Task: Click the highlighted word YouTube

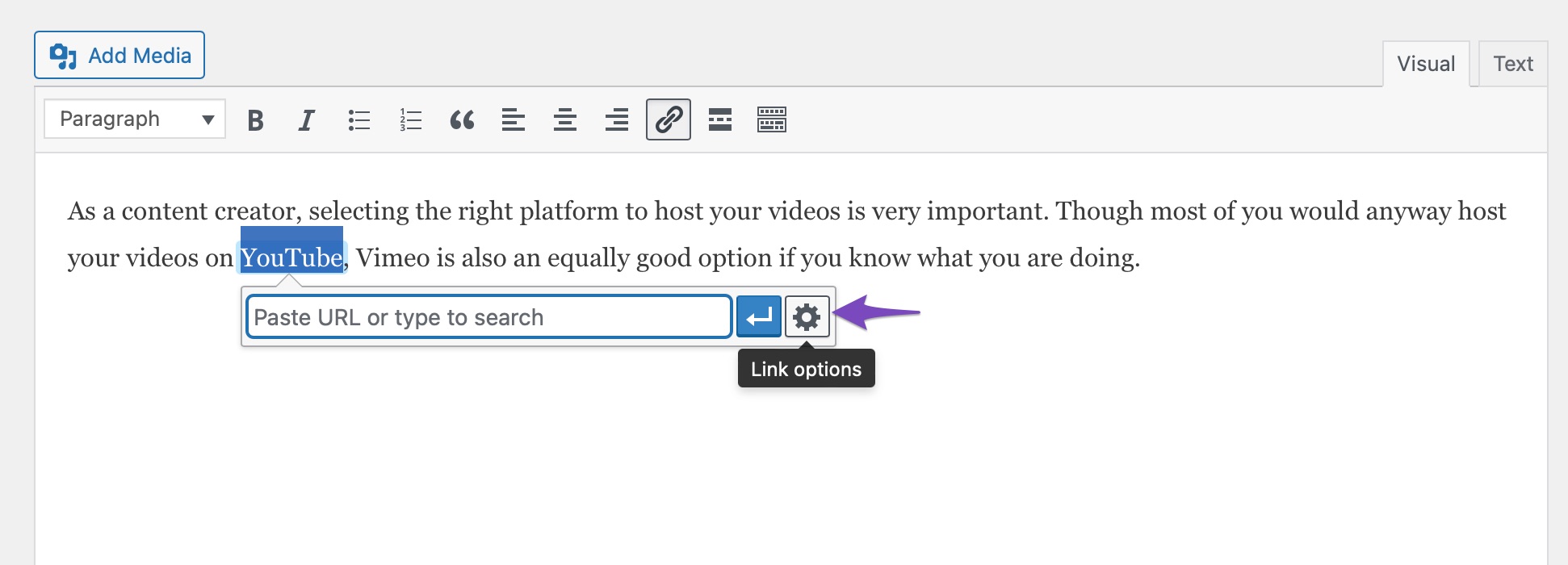Action: 291,257
